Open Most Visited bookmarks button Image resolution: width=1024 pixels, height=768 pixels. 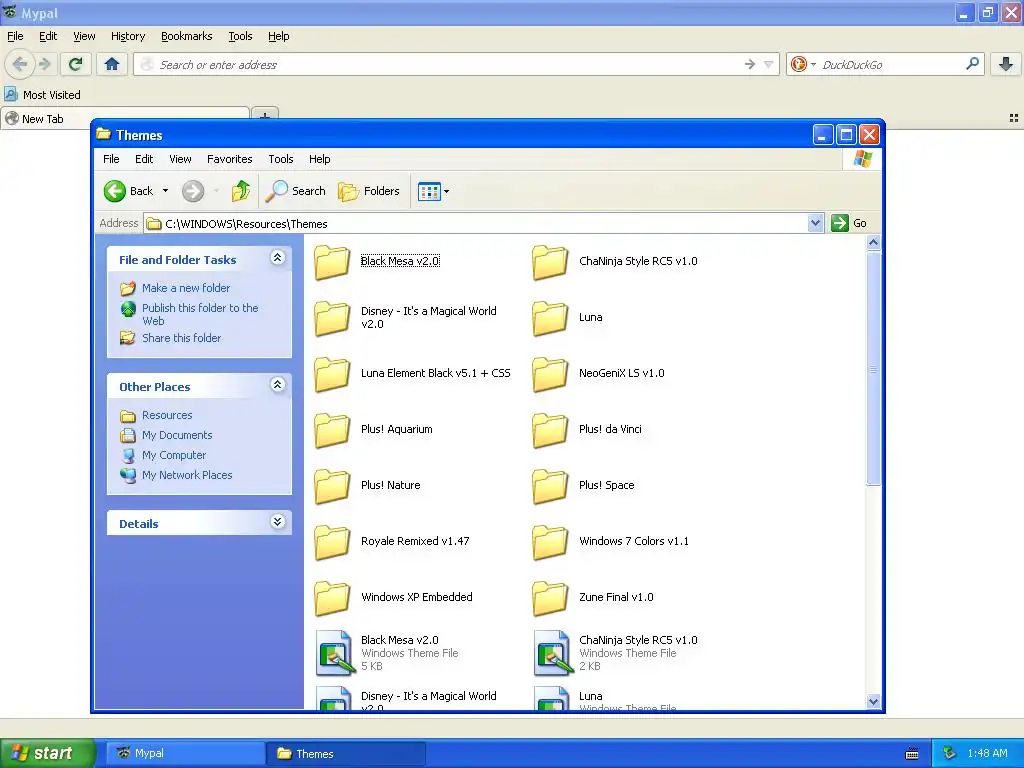tap(42, 95)
